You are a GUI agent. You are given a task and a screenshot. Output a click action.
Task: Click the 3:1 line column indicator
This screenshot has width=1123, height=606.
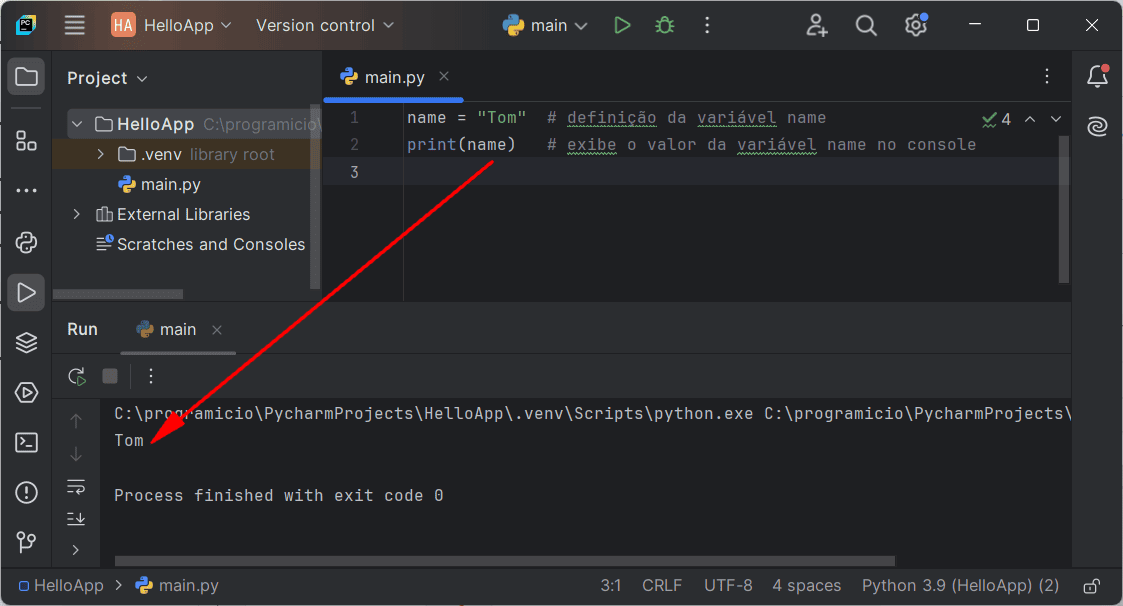pyautogui.click(x=611, y=586)
